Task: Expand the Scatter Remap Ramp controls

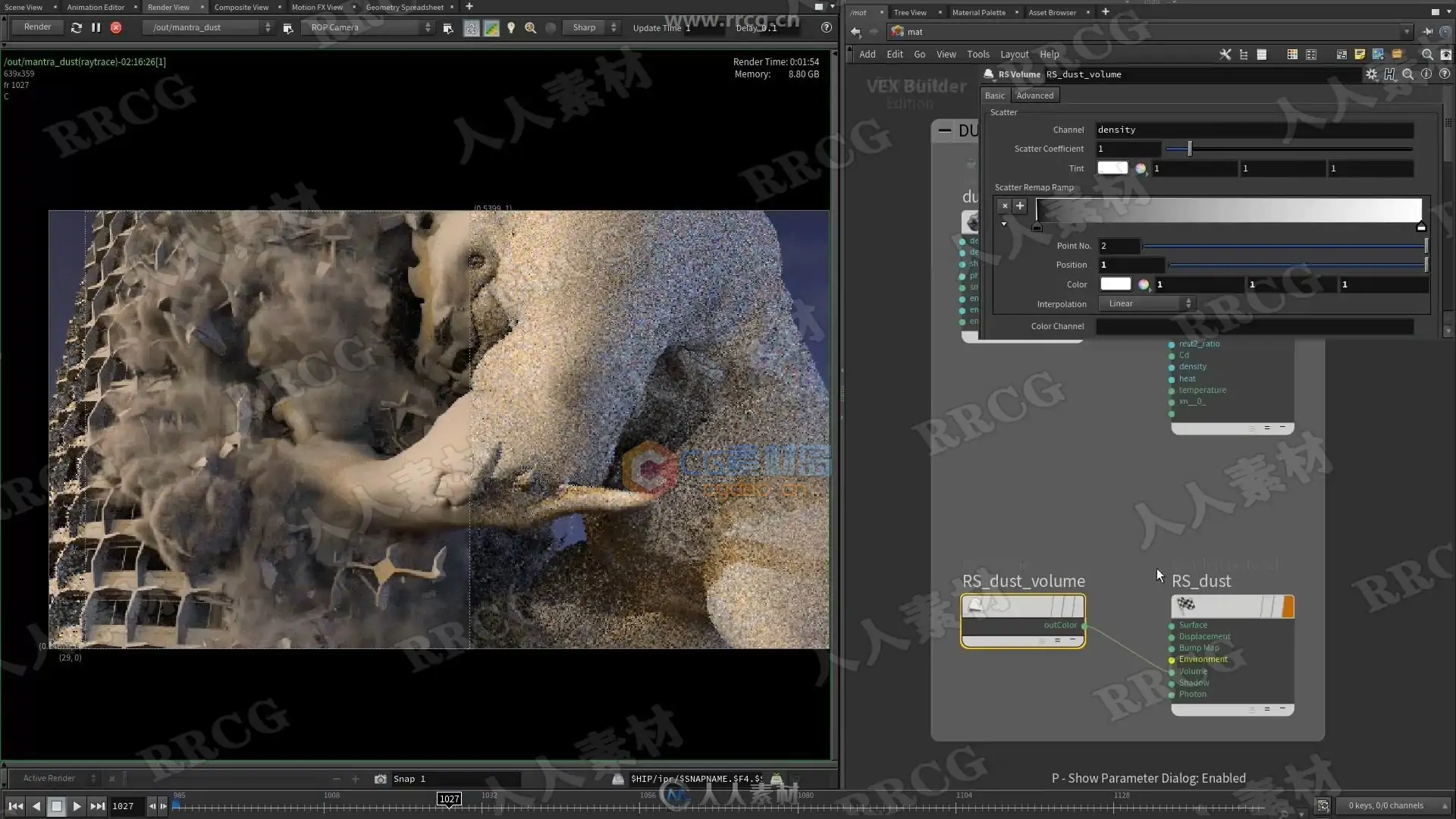Action: click(x=1005, y=224)
